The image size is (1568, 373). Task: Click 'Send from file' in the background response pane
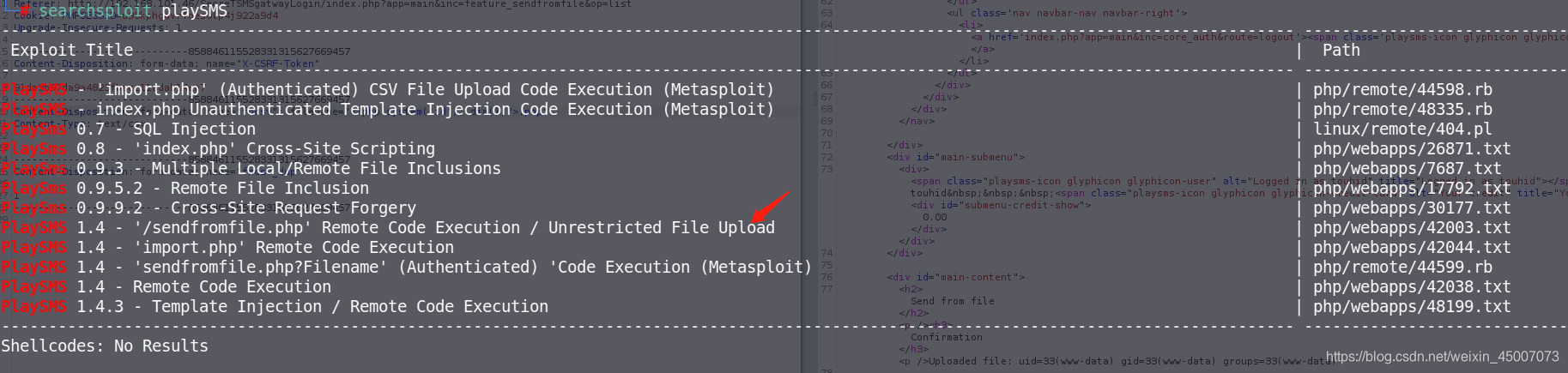(953, 301)
